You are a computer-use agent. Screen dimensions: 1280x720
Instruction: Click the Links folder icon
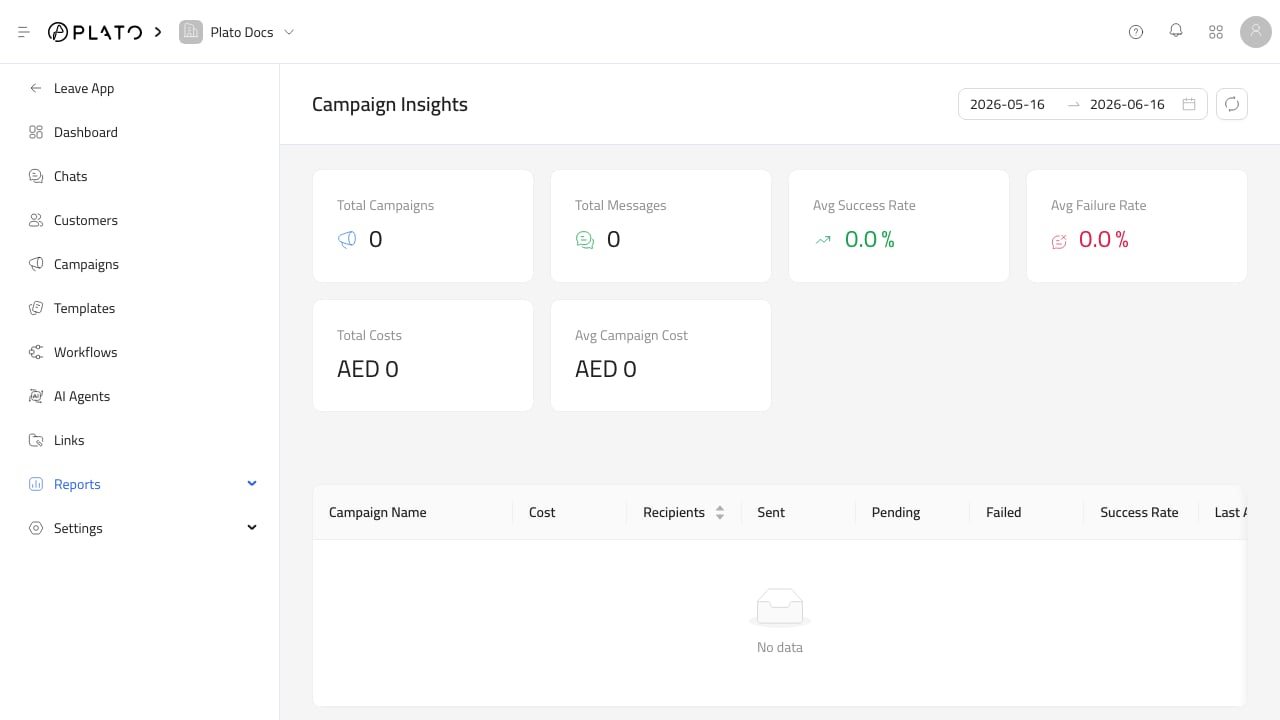pos(36,440)
